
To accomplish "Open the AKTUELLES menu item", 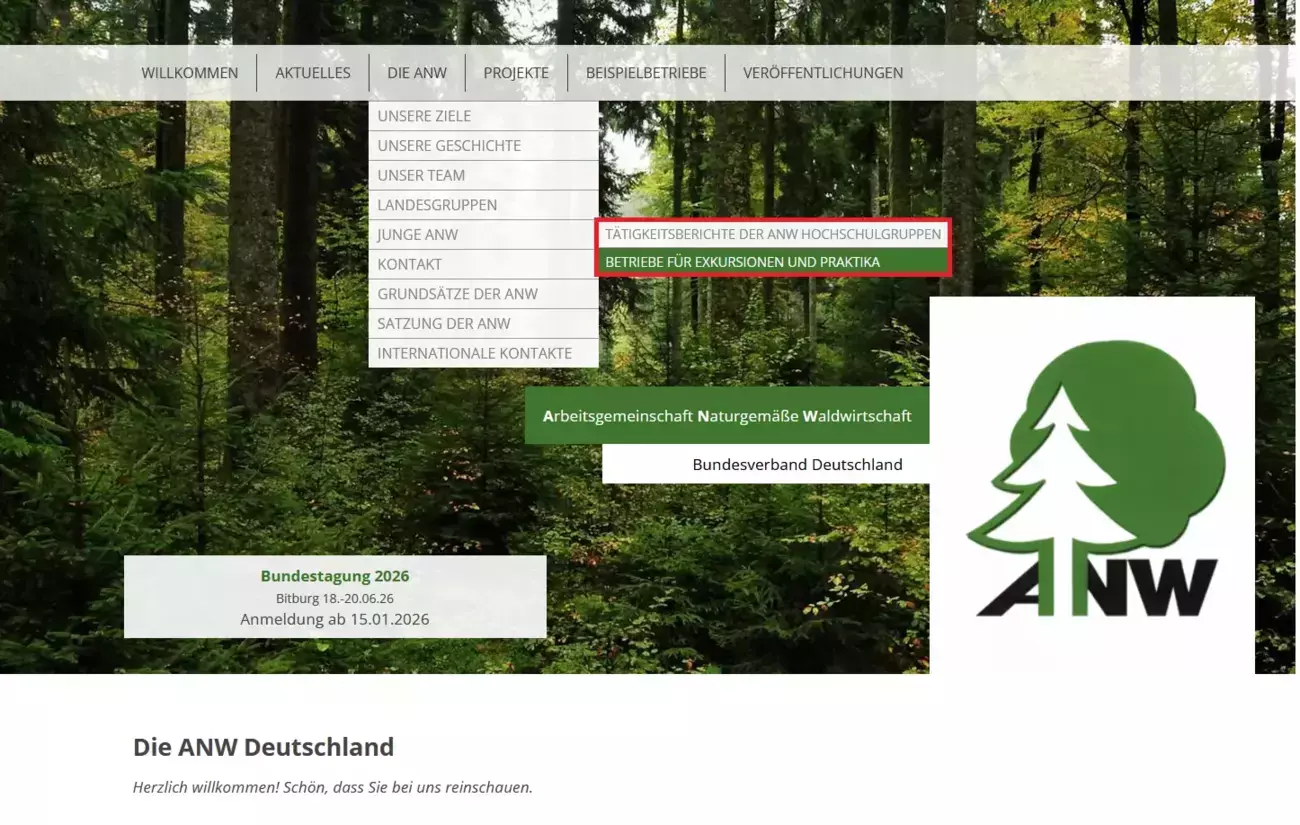I will 313,72.
